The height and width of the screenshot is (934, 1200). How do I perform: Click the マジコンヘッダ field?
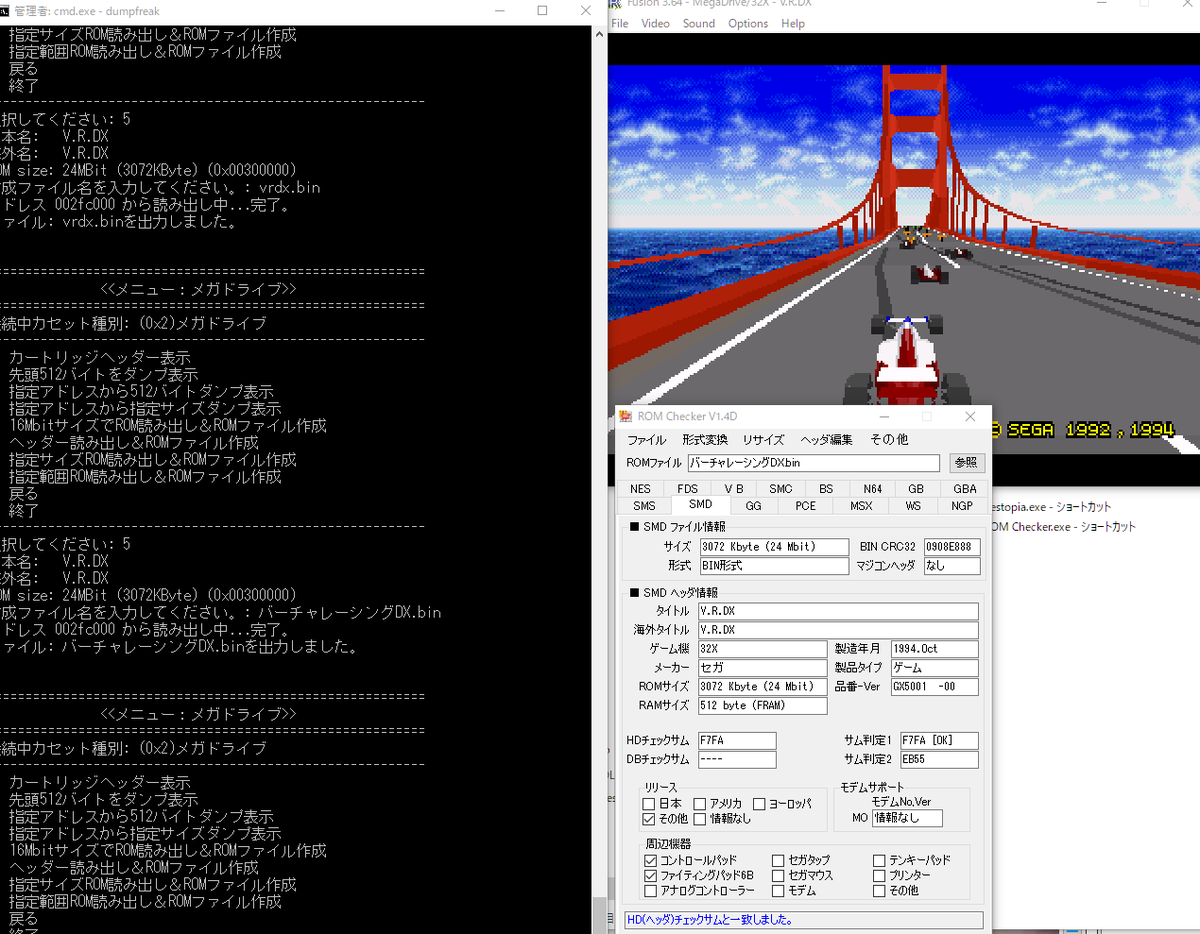[951, 566]
